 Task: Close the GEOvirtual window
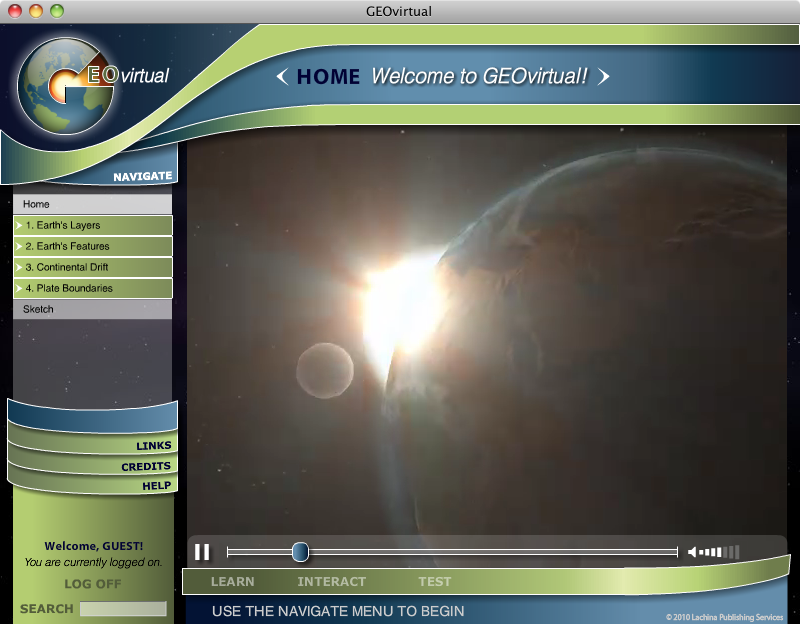click(15, 11)
